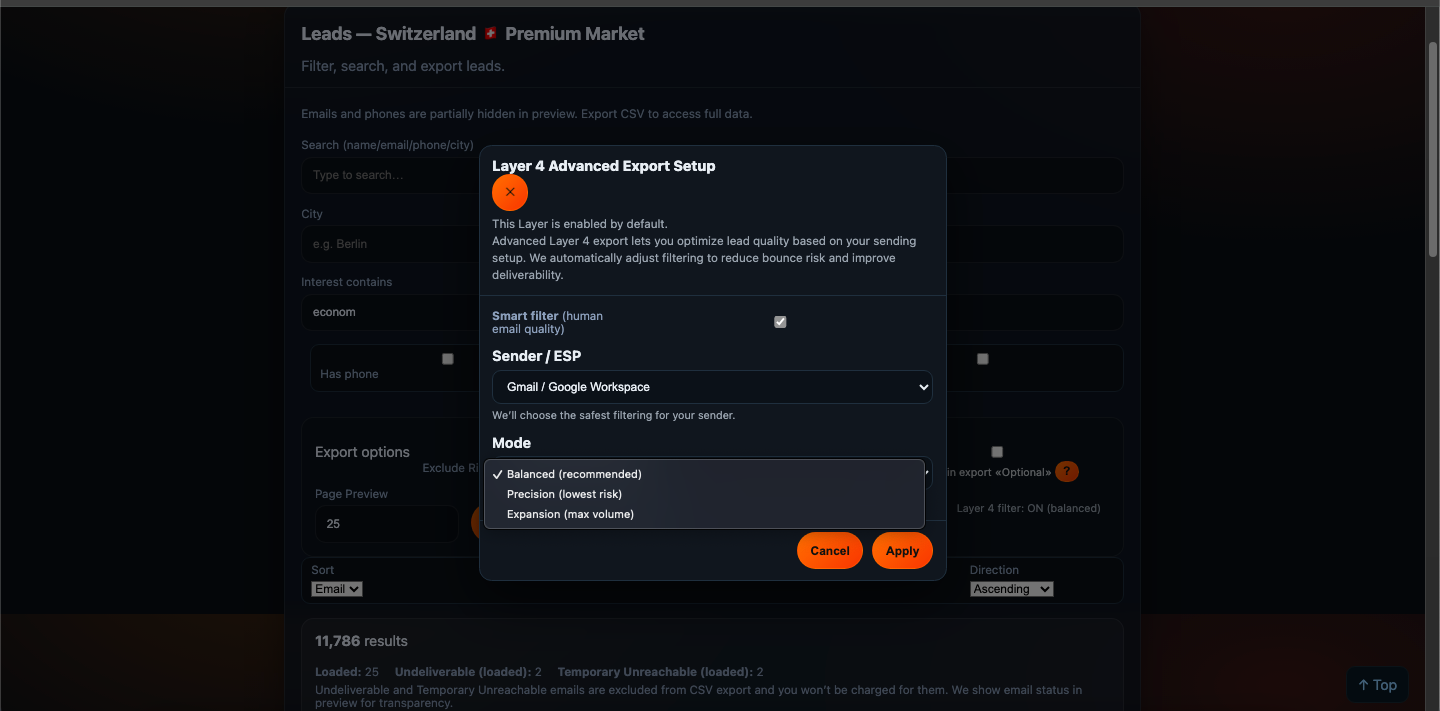
Task: Choose Precision (lowest risk) mode
Action: point(564,494)
